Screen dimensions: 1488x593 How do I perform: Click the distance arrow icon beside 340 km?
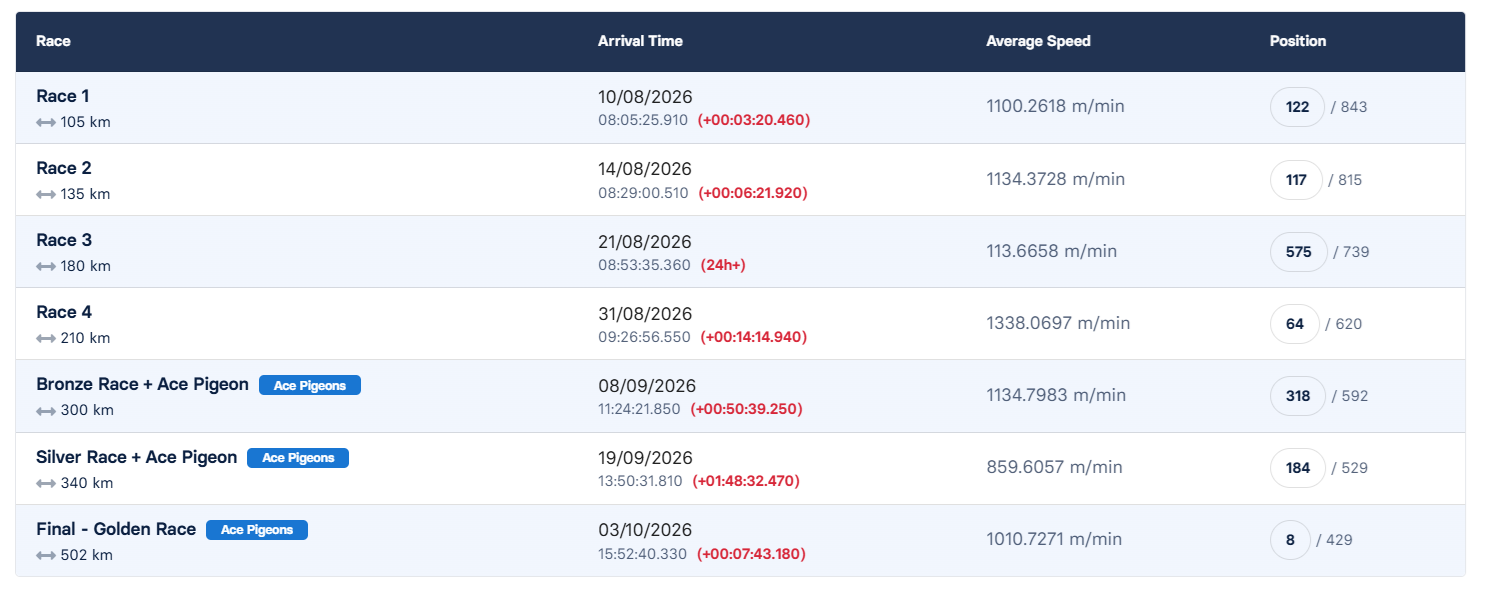46,483
